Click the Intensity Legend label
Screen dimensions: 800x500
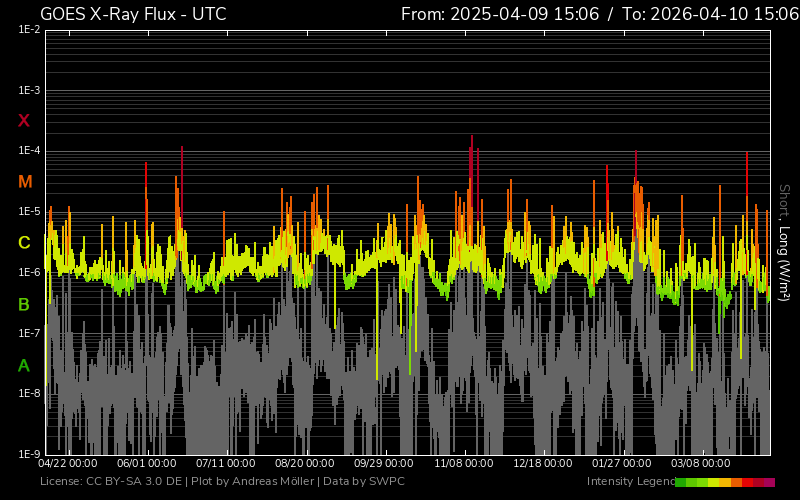coord(629,482)
